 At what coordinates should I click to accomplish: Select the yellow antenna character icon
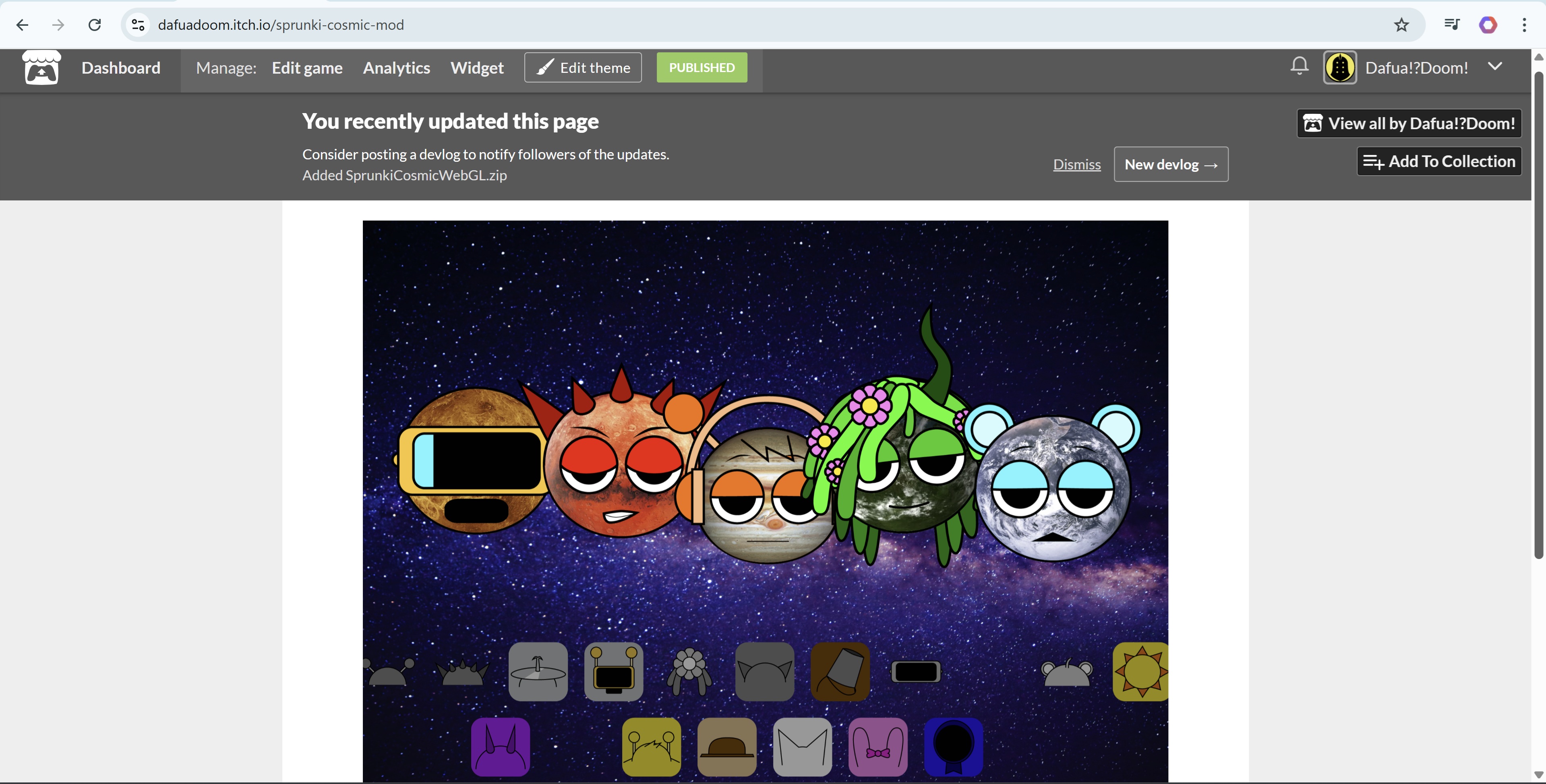click(652, 747)
